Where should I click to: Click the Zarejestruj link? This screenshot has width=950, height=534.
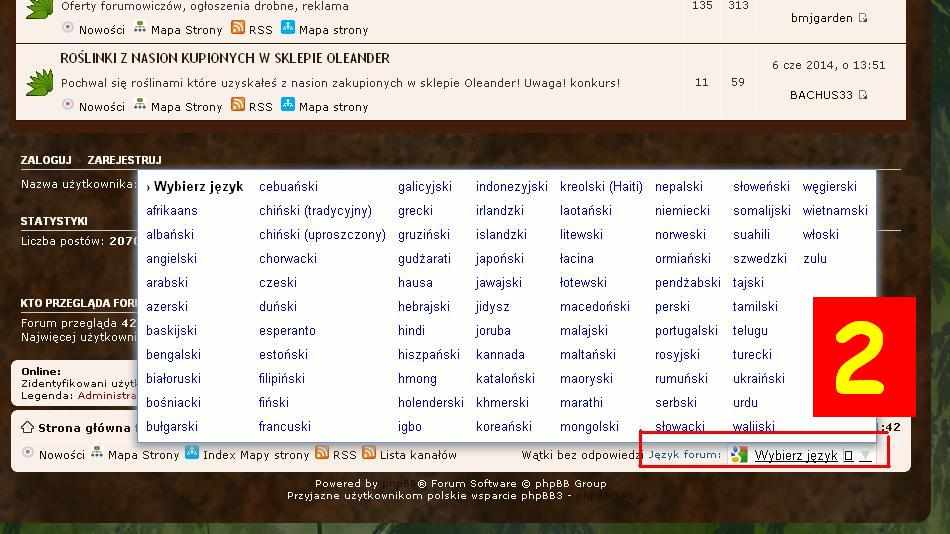[x=124, y=160]
